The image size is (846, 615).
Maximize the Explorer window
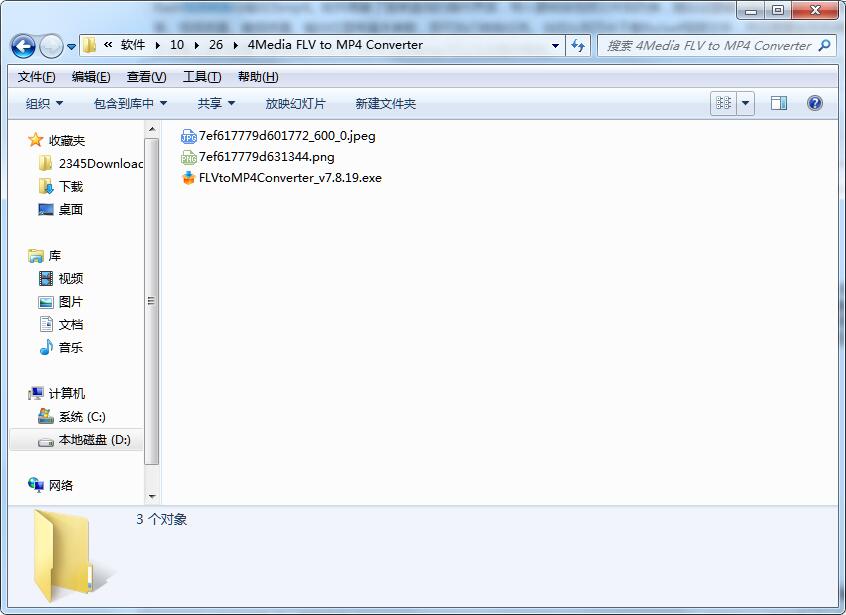[x=777, y=10]
